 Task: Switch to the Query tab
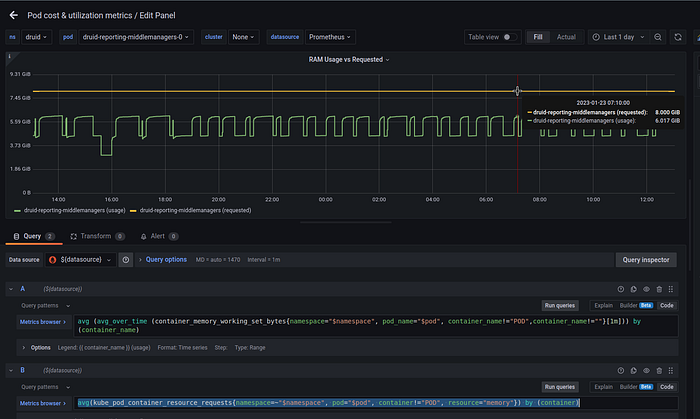click(33, 236)
